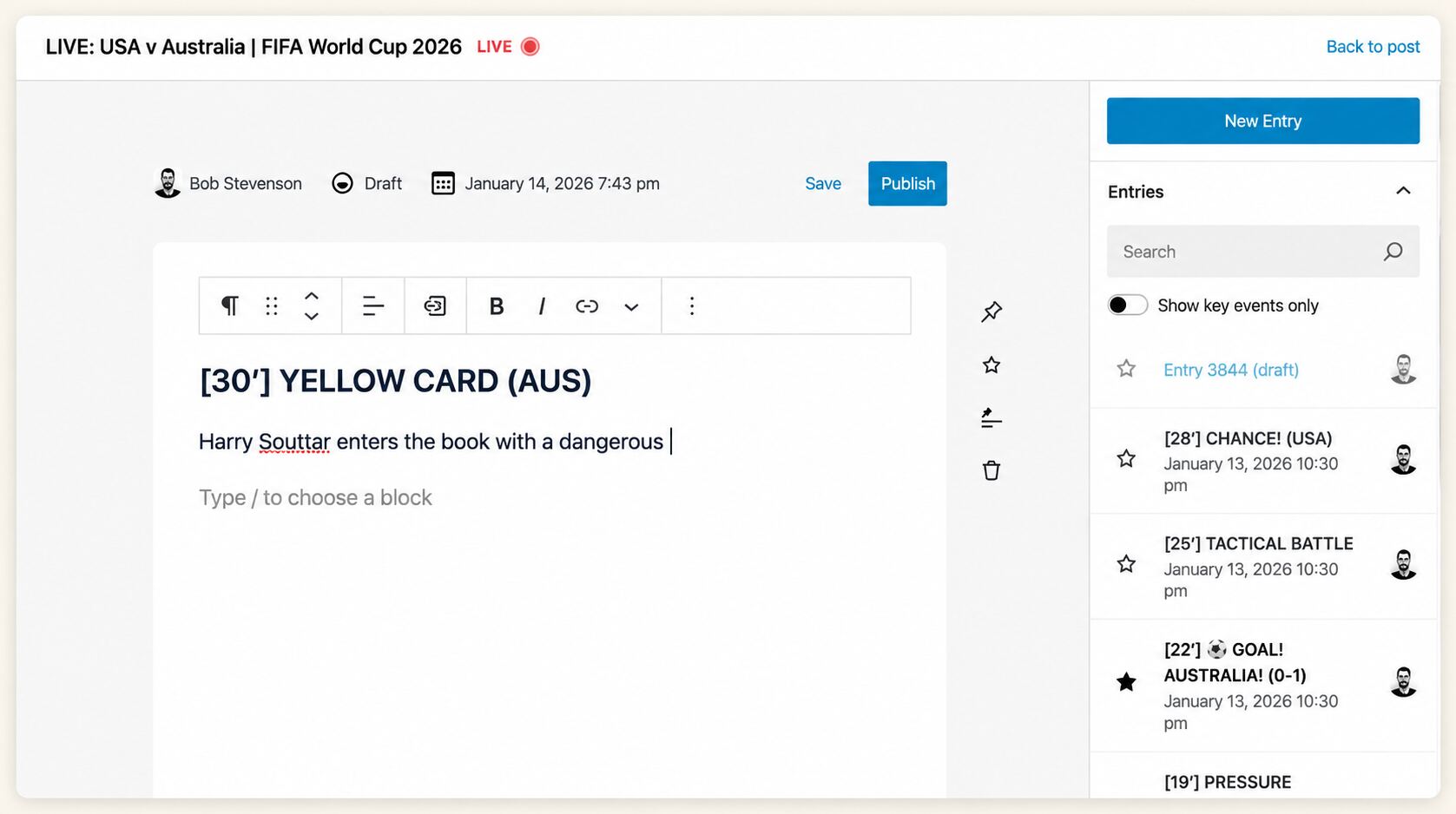Click the New Entry button

click(1262, 121)
